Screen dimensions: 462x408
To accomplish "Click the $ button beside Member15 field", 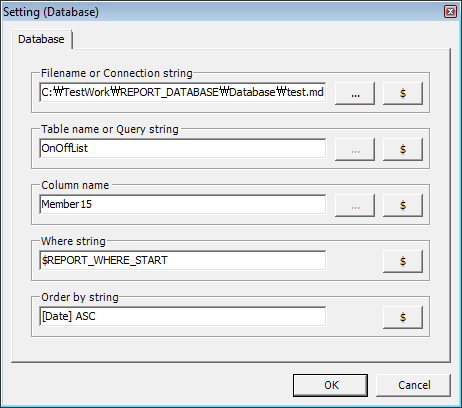I will 403,205.
